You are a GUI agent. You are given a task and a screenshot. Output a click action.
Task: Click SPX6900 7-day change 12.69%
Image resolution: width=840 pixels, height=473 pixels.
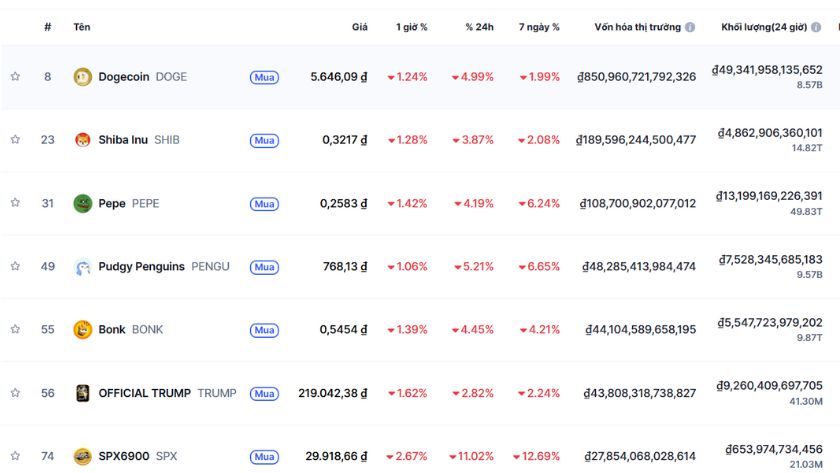(x=536, y=456)
